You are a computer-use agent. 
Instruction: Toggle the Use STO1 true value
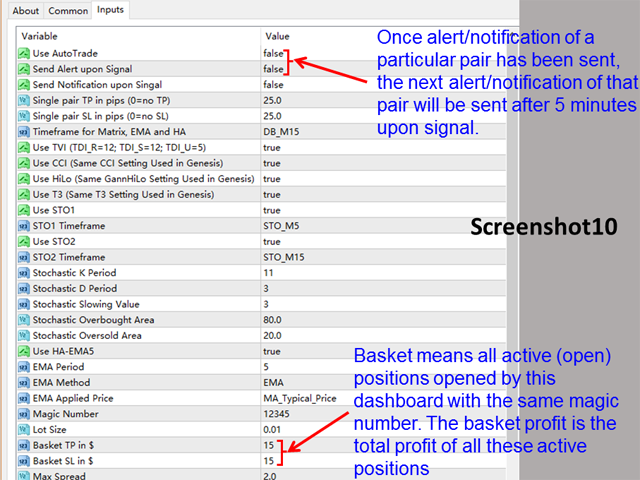click(x=271, y=210)
